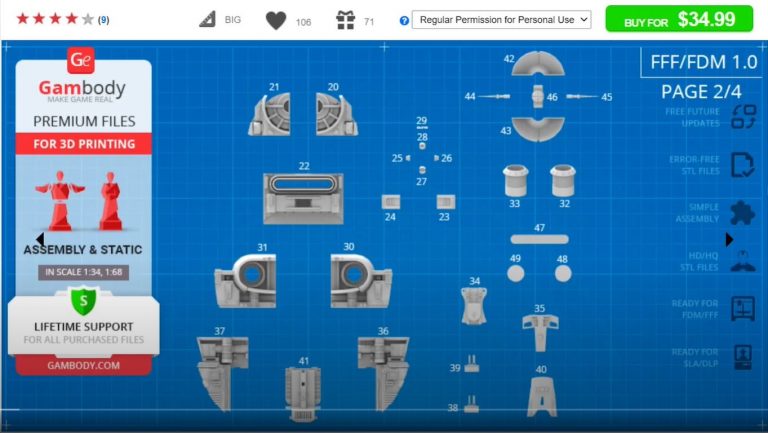Image resolution: width=768 pixels, height=433 pixels.
Task: Click the gift box icon
Action: coord(345,20)
